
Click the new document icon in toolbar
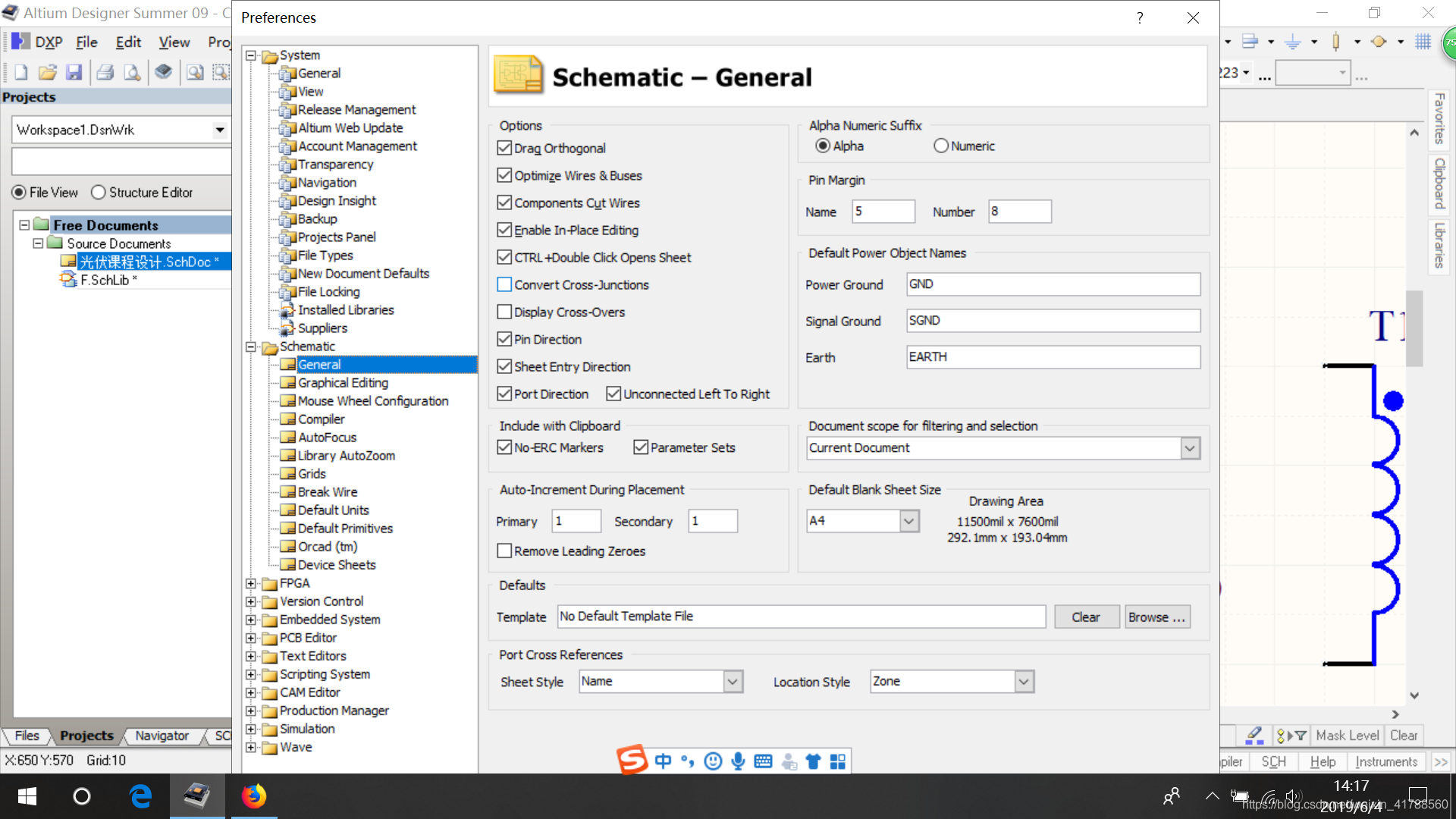21,72
